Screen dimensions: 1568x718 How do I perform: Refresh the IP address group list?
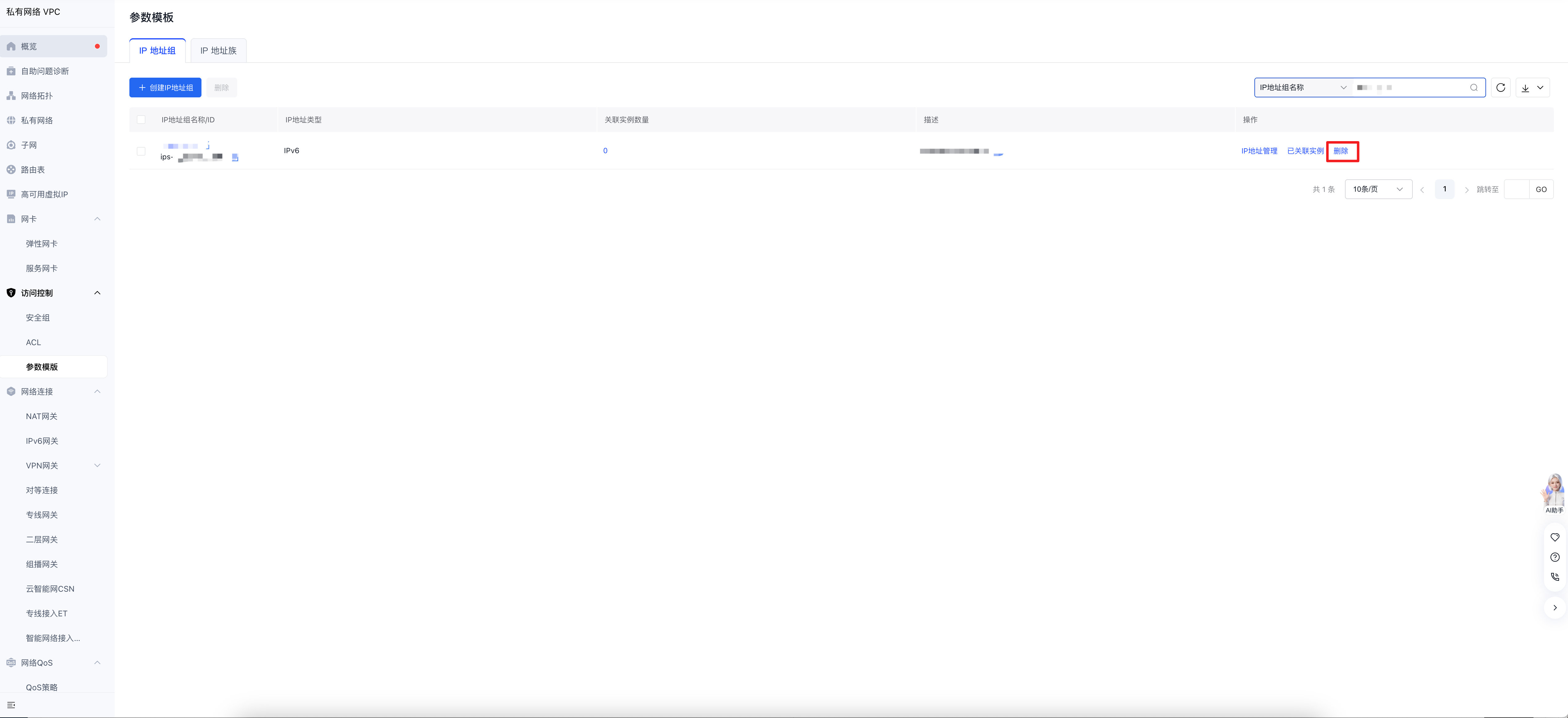click(x=1501, y=88)
